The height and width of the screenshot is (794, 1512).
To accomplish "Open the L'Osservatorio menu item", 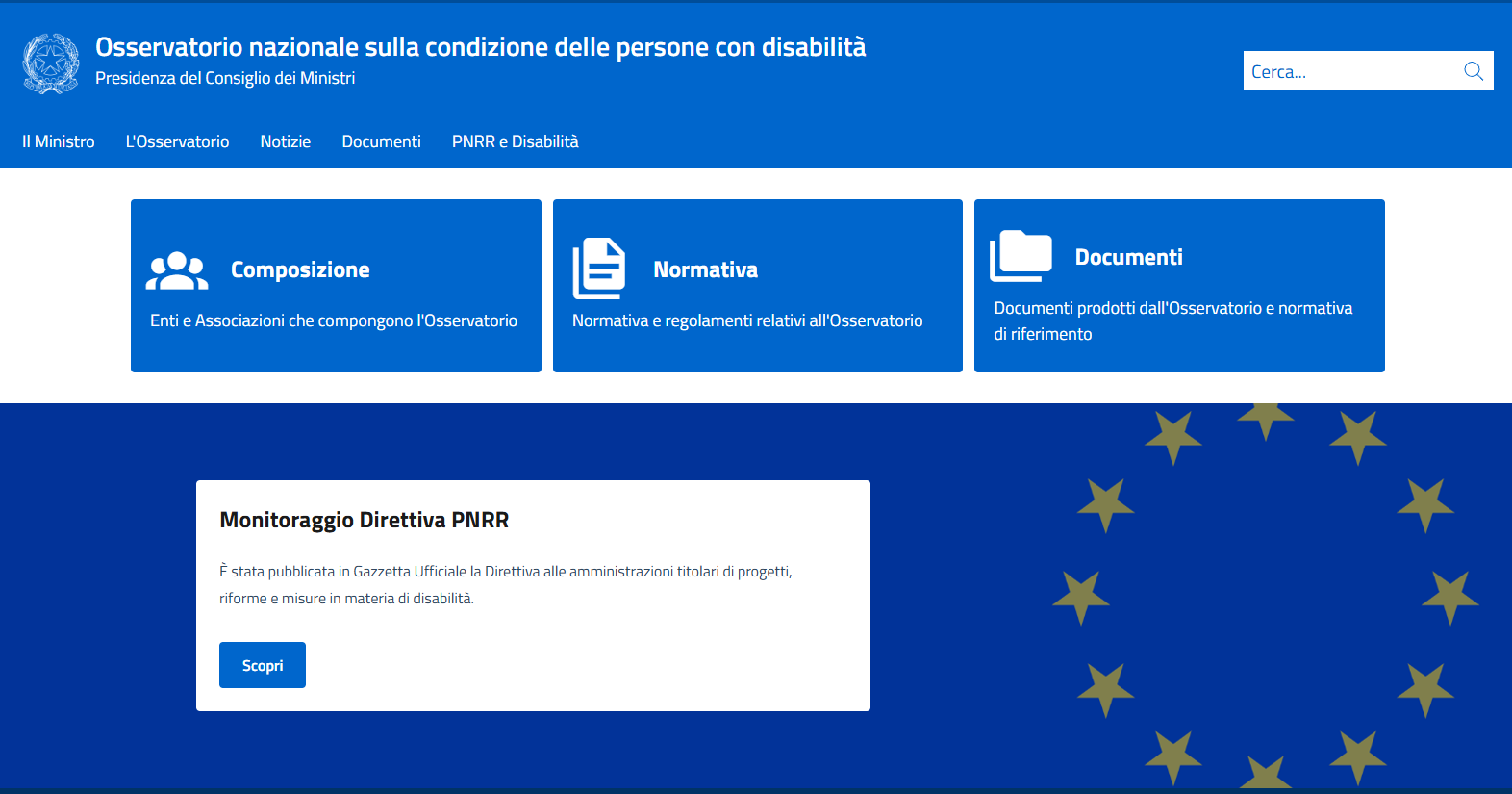I will 178,141.
